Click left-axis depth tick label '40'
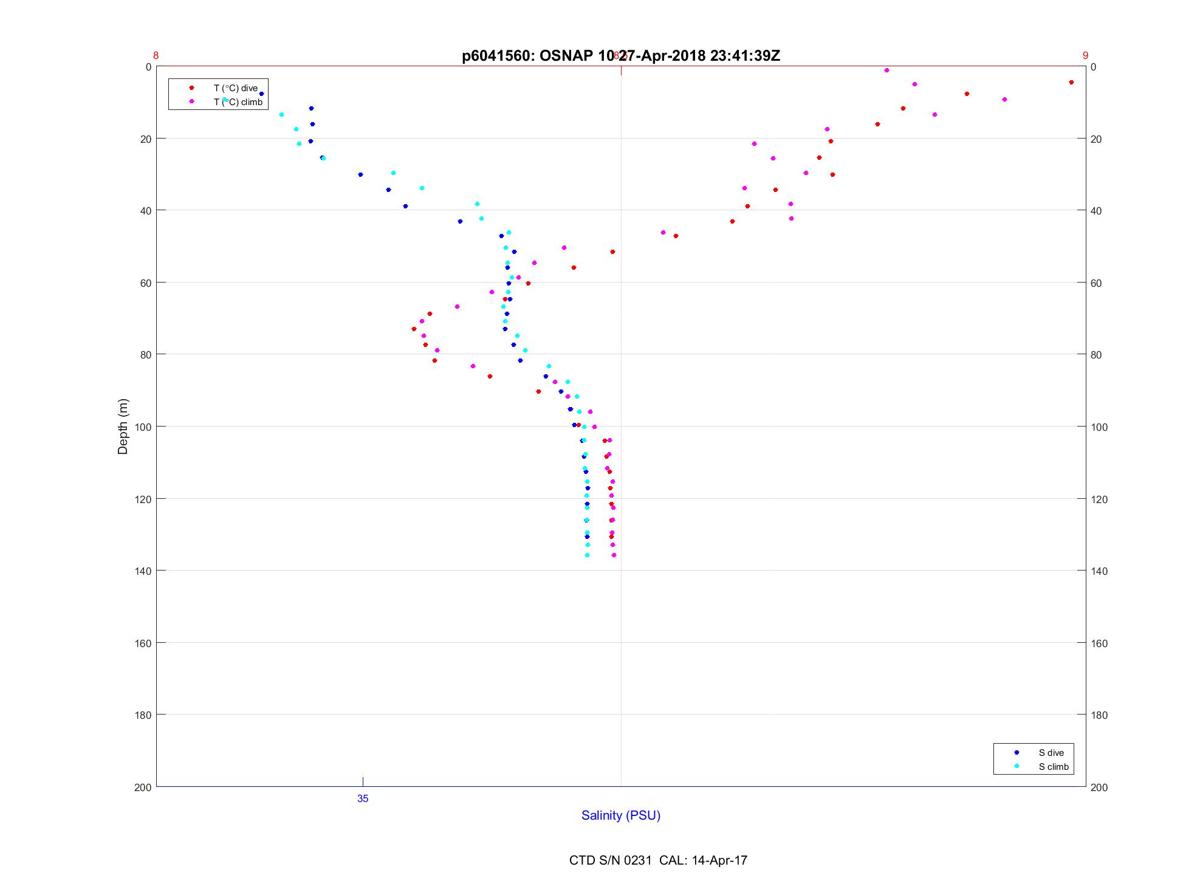 tap(145, 211)
